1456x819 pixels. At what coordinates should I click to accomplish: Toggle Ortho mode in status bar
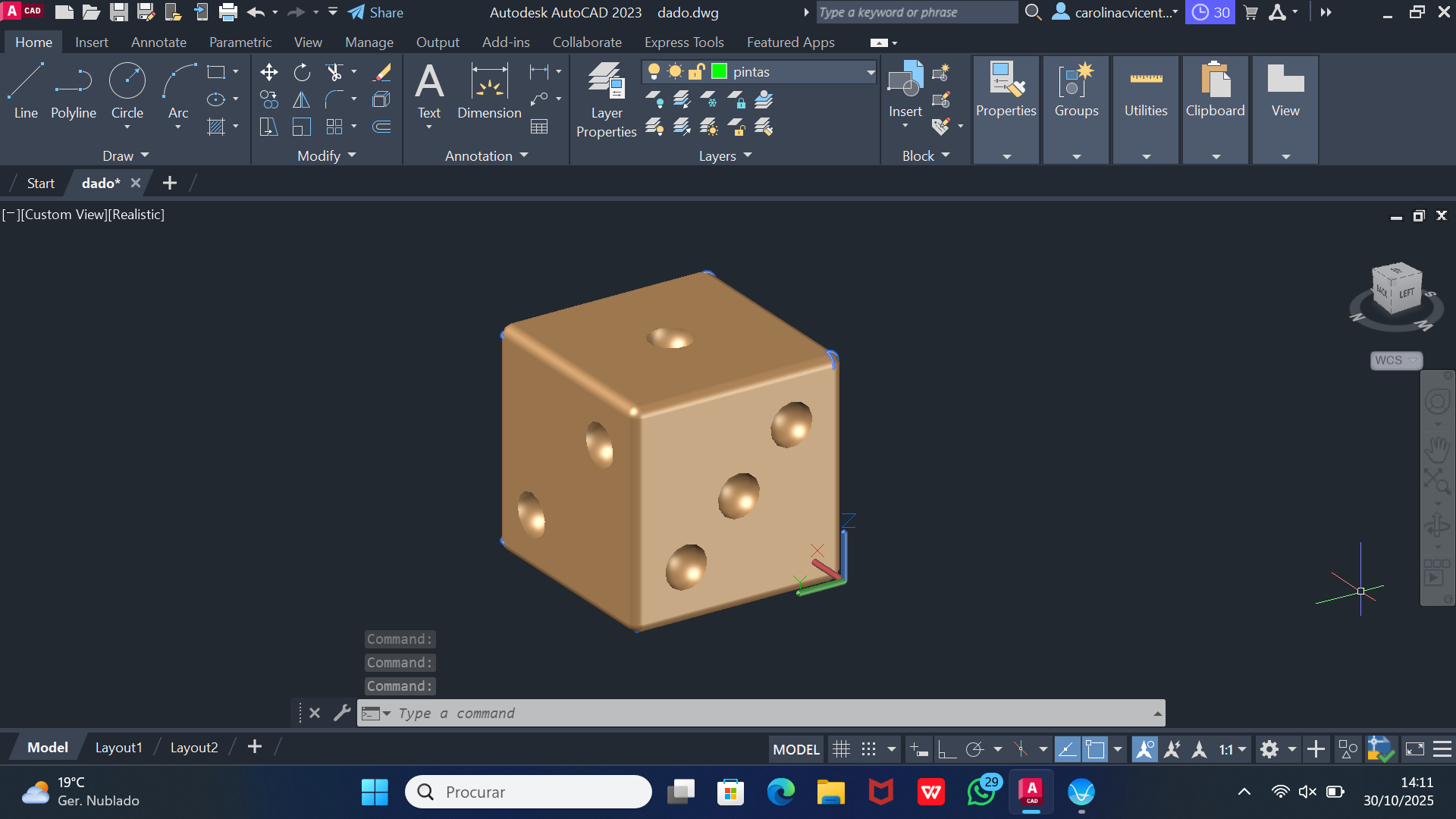[946, 750]
